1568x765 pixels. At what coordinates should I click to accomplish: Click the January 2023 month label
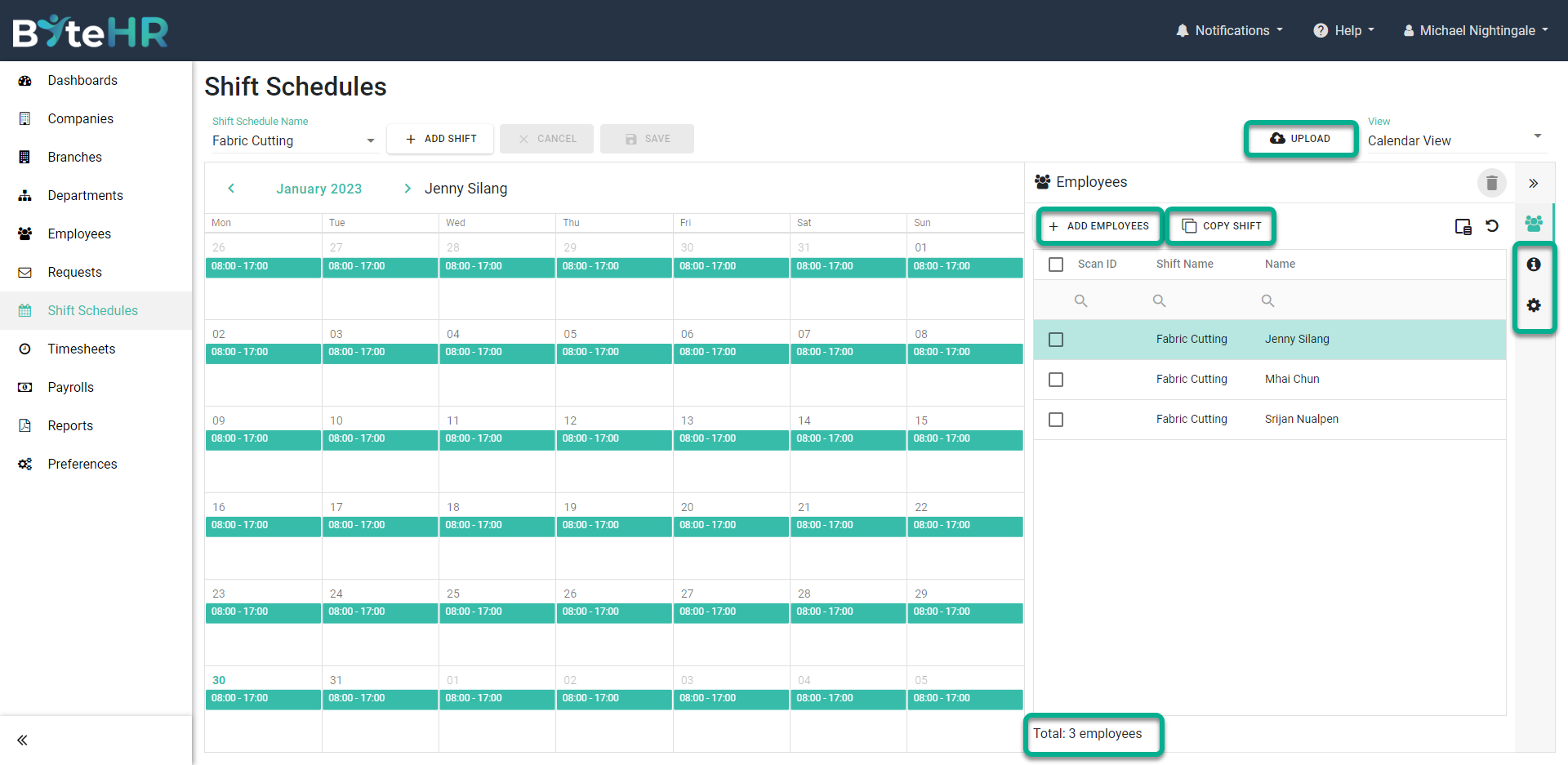point(319,189)
